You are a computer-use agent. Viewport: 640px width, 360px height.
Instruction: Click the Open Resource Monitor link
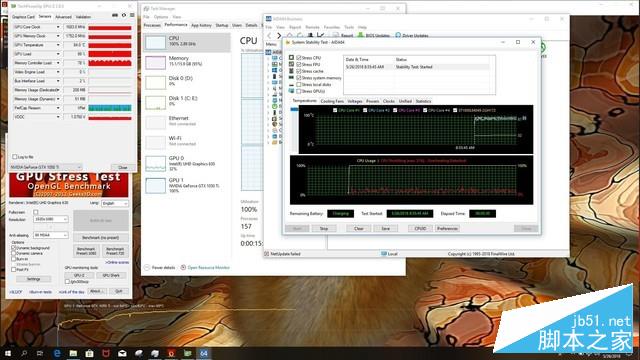coord(209,268)
